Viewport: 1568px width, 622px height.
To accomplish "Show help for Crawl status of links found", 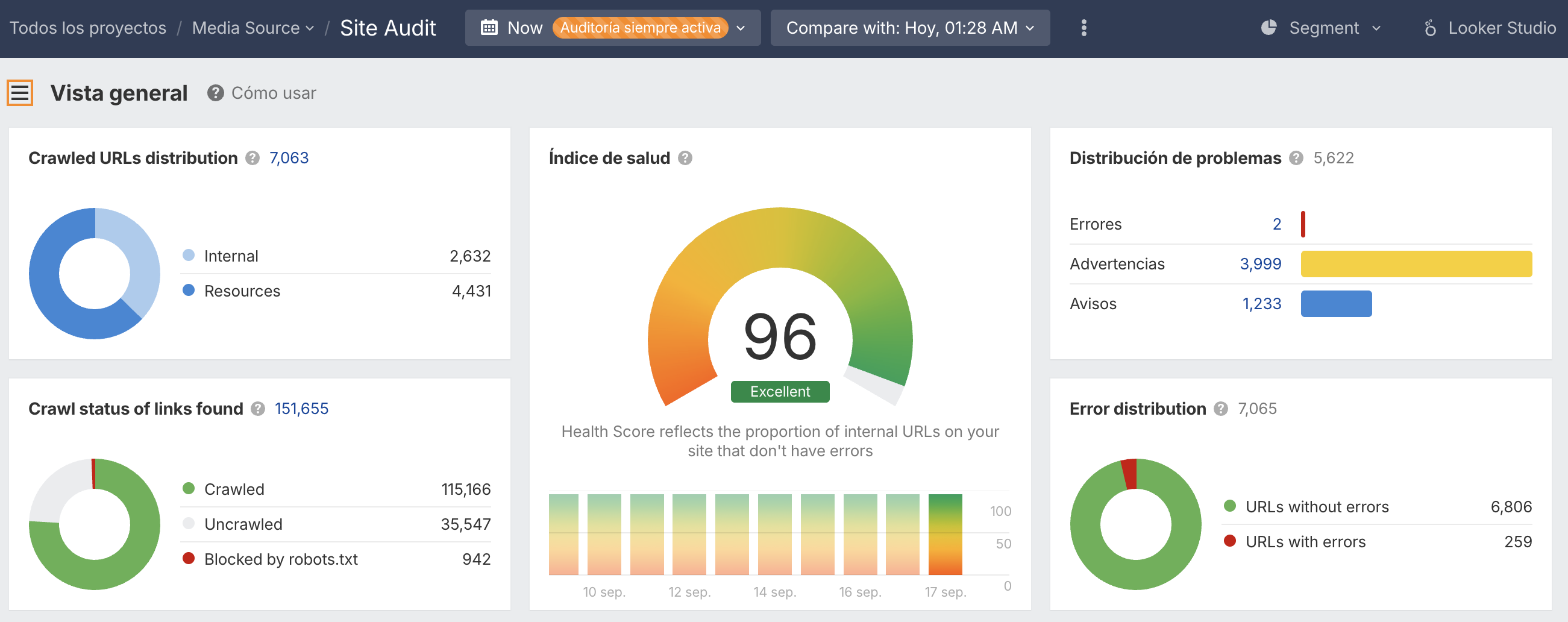I will pyautogui.click(x=258, y=409).
